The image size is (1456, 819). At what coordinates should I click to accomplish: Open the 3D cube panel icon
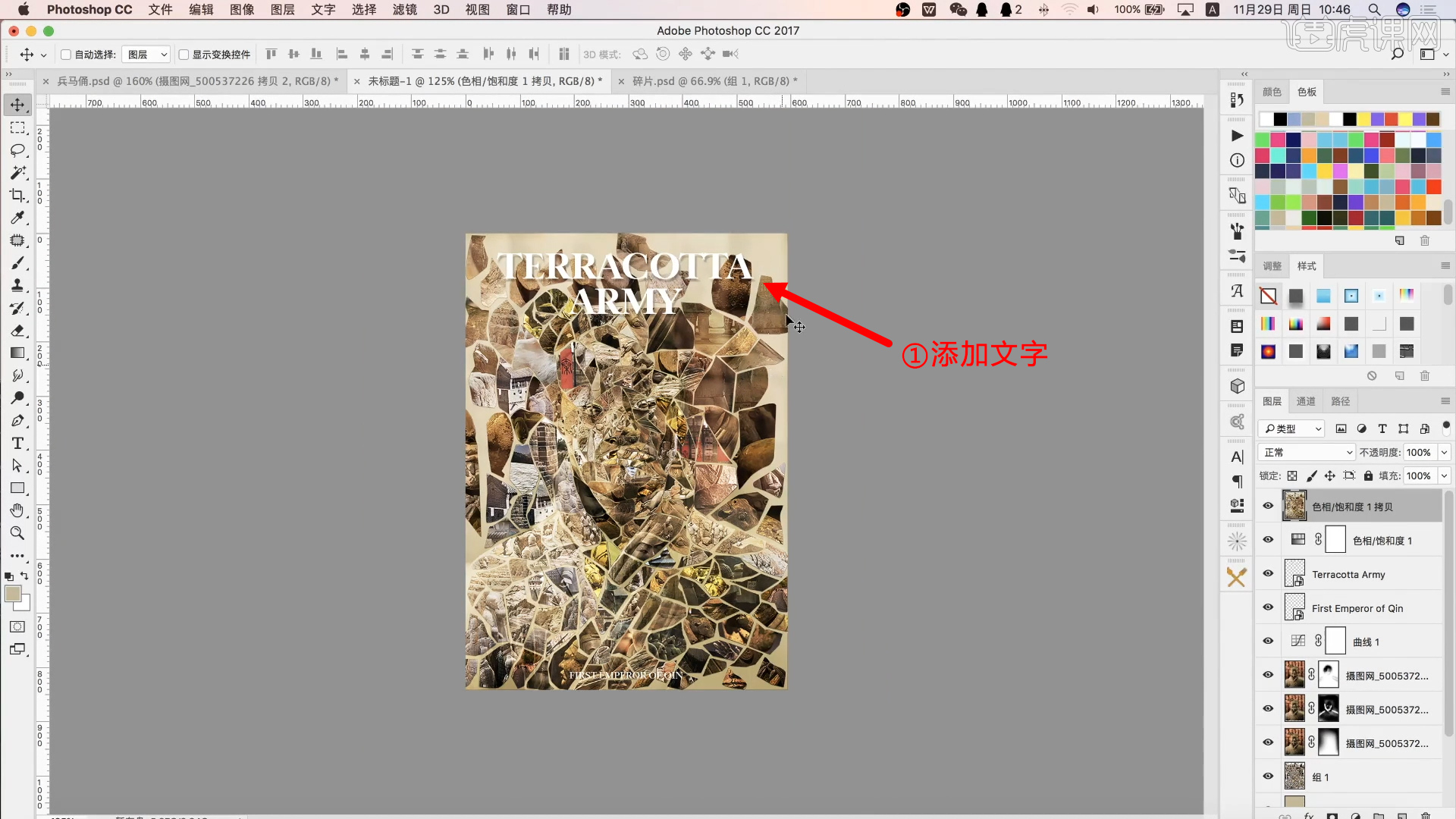tap(1237, 386)
